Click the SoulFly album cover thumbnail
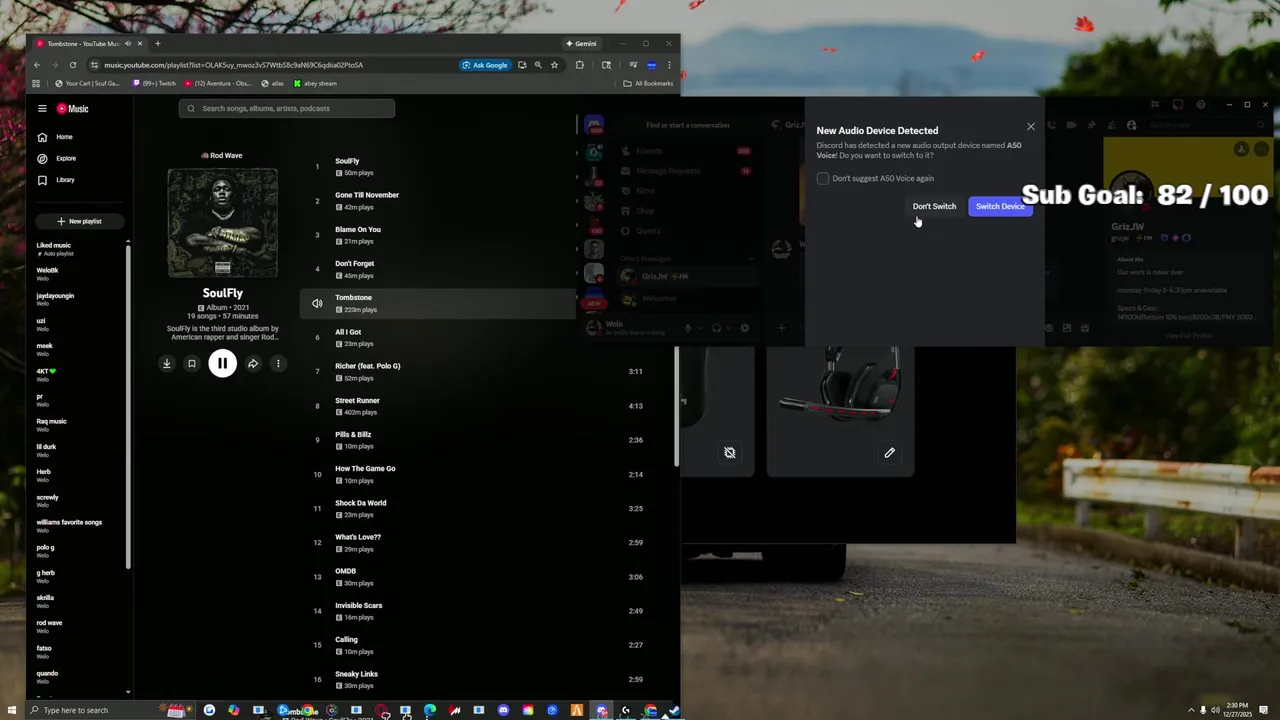This screenshot has height=720, width=1280. pos(222,222)
